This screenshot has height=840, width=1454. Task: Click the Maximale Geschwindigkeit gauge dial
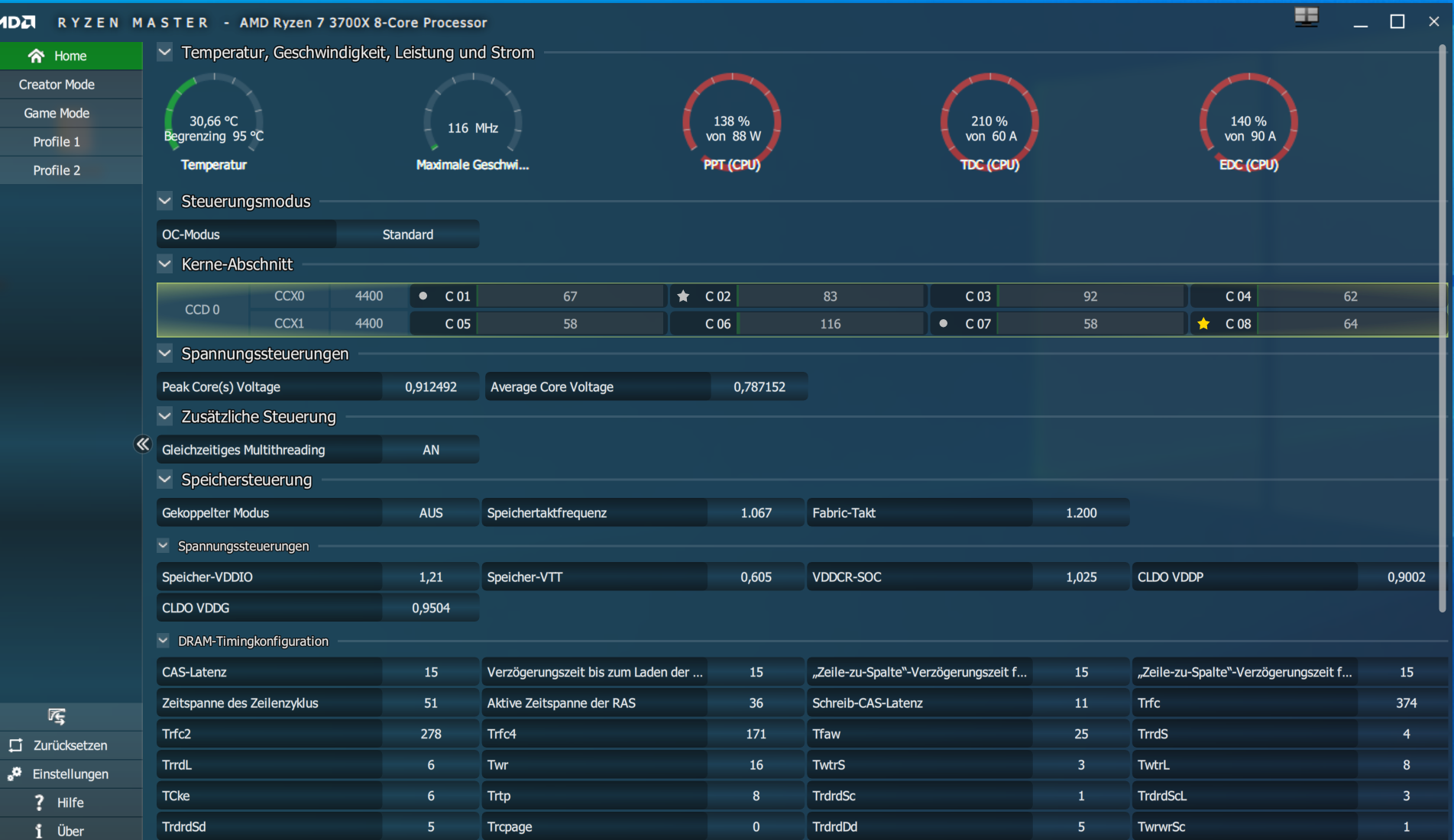pos(473,121)
